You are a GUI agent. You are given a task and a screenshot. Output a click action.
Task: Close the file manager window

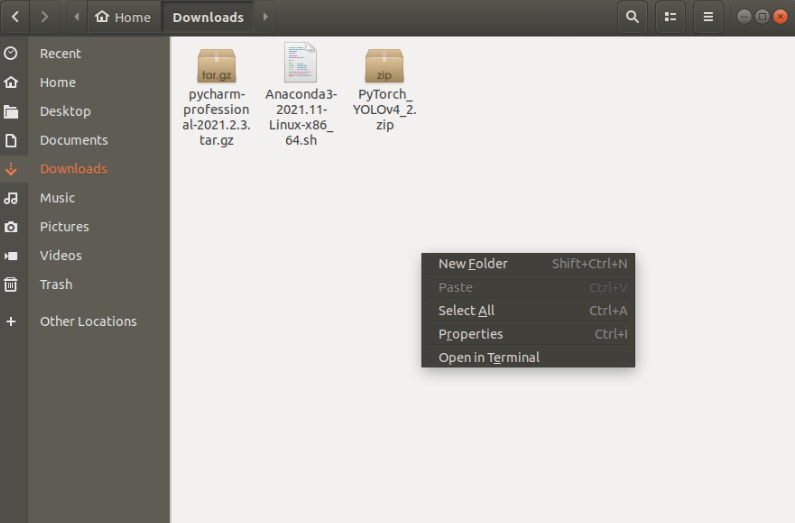780,17
